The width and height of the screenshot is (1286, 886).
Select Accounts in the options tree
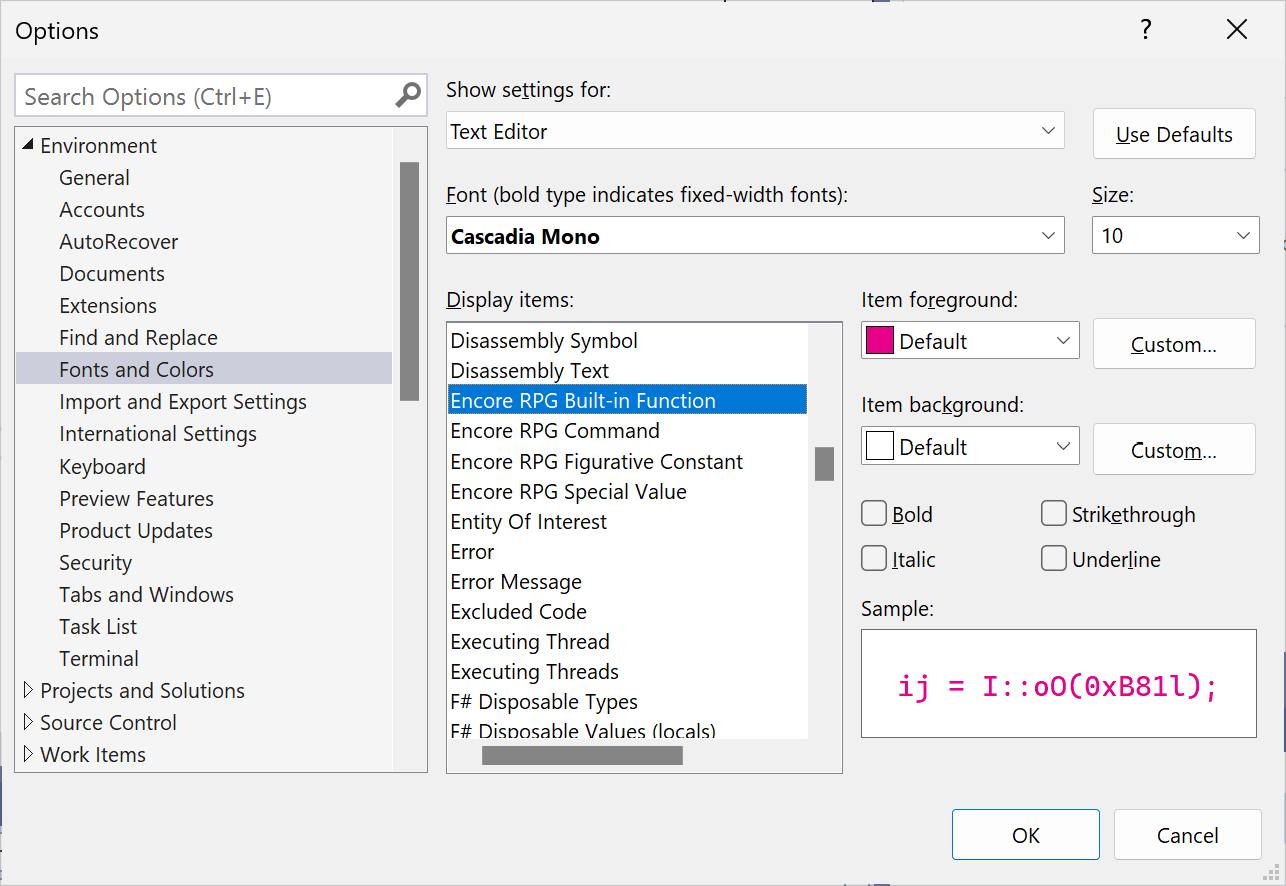(102, 210)
